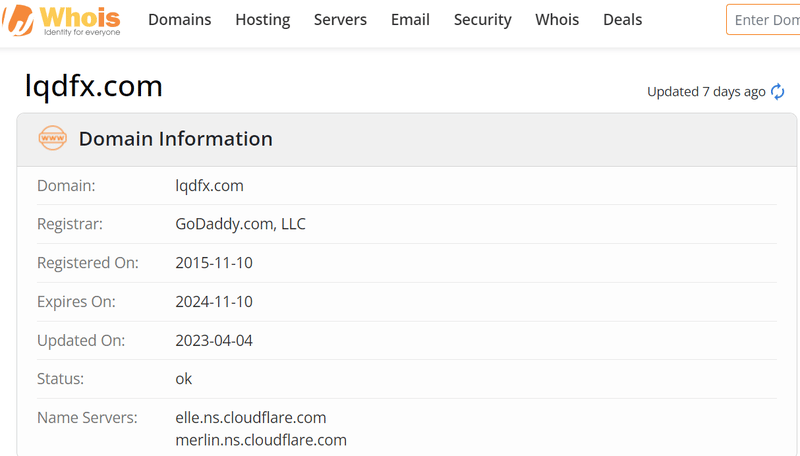The height and width of the screenshot is (456, 800).
Task: Go to the Whois nav item
Action: (x=557, y=19)
